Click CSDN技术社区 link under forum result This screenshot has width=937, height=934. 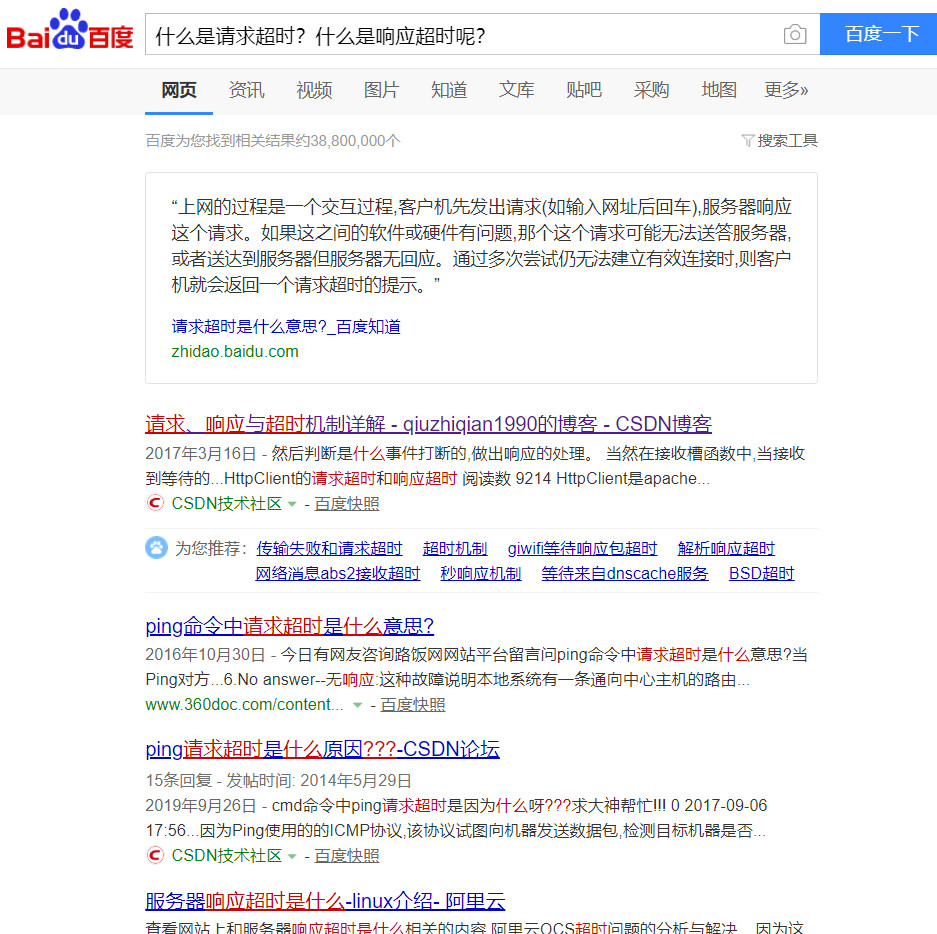[226, 855]
